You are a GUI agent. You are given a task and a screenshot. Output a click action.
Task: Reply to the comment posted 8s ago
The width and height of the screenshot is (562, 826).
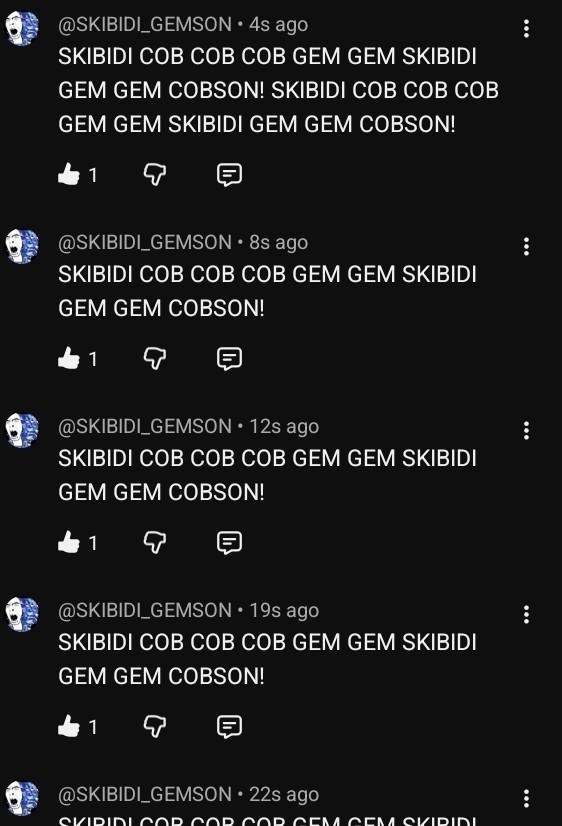[230, 359]
